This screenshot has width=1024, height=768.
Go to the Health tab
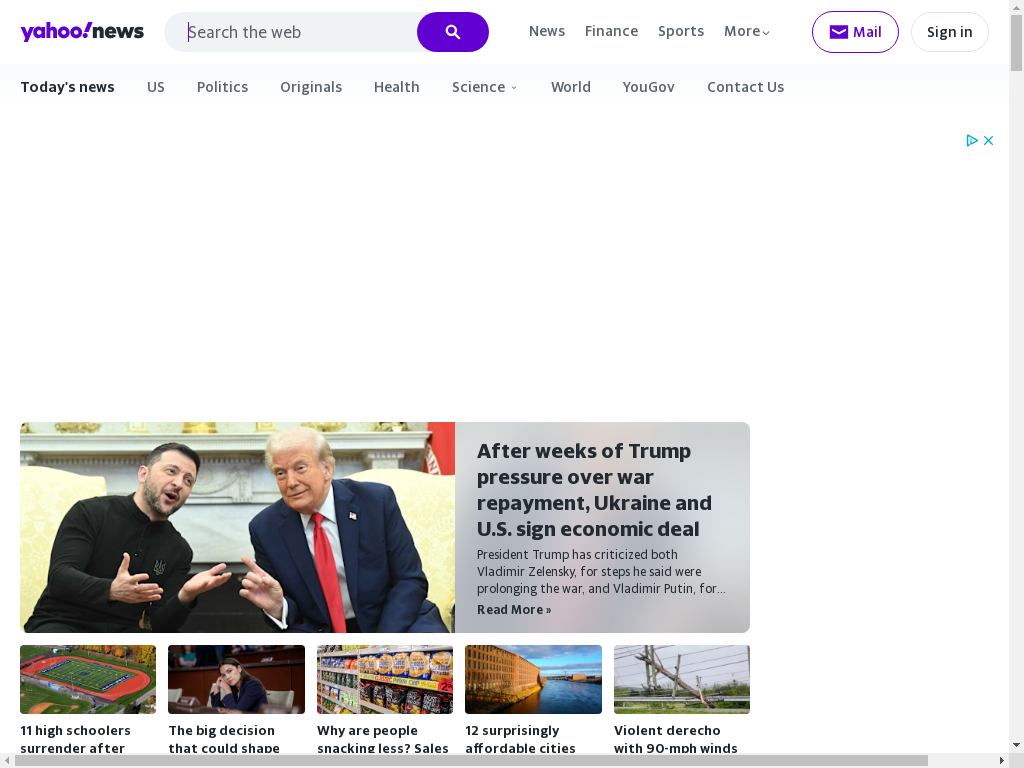[396, 87]
